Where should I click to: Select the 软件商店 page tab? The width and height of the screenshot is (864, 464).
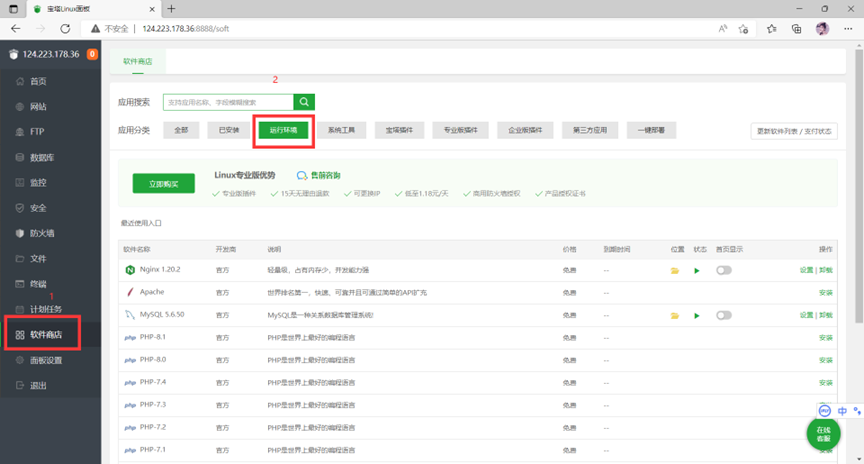pyautogui.click(x=138, y=61)
